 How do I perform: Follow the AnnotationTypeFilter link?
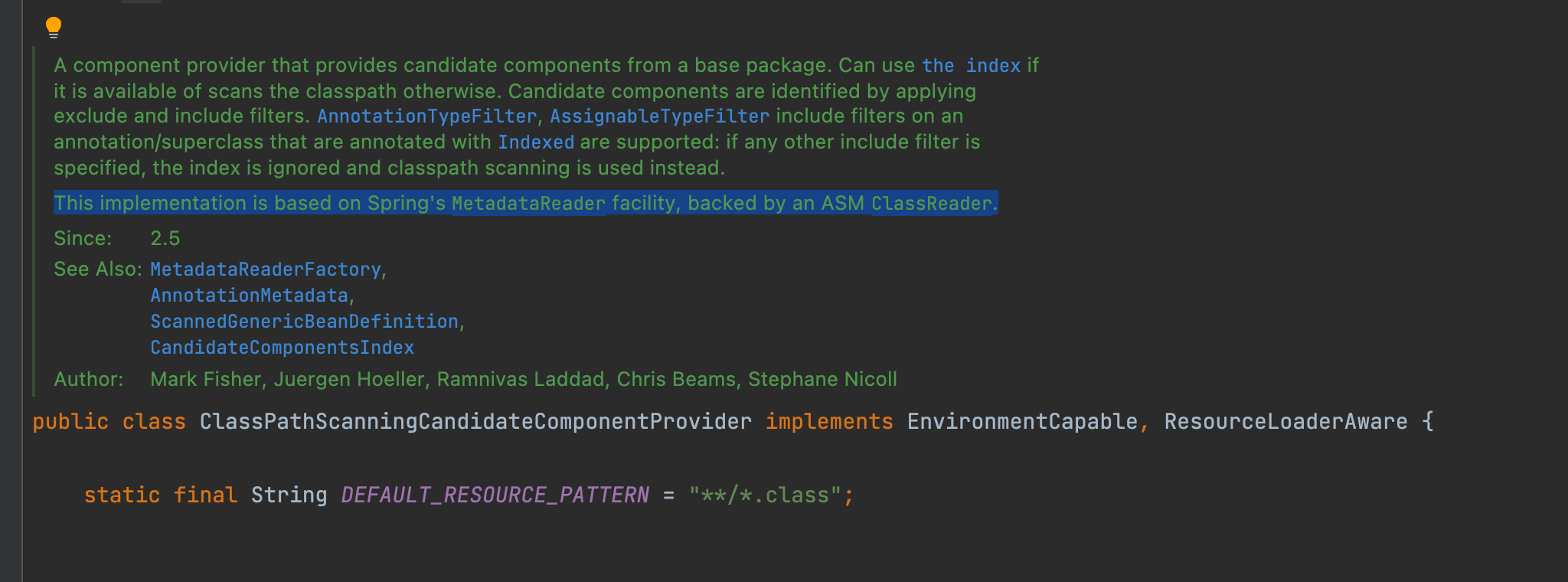tap(426, 116)
